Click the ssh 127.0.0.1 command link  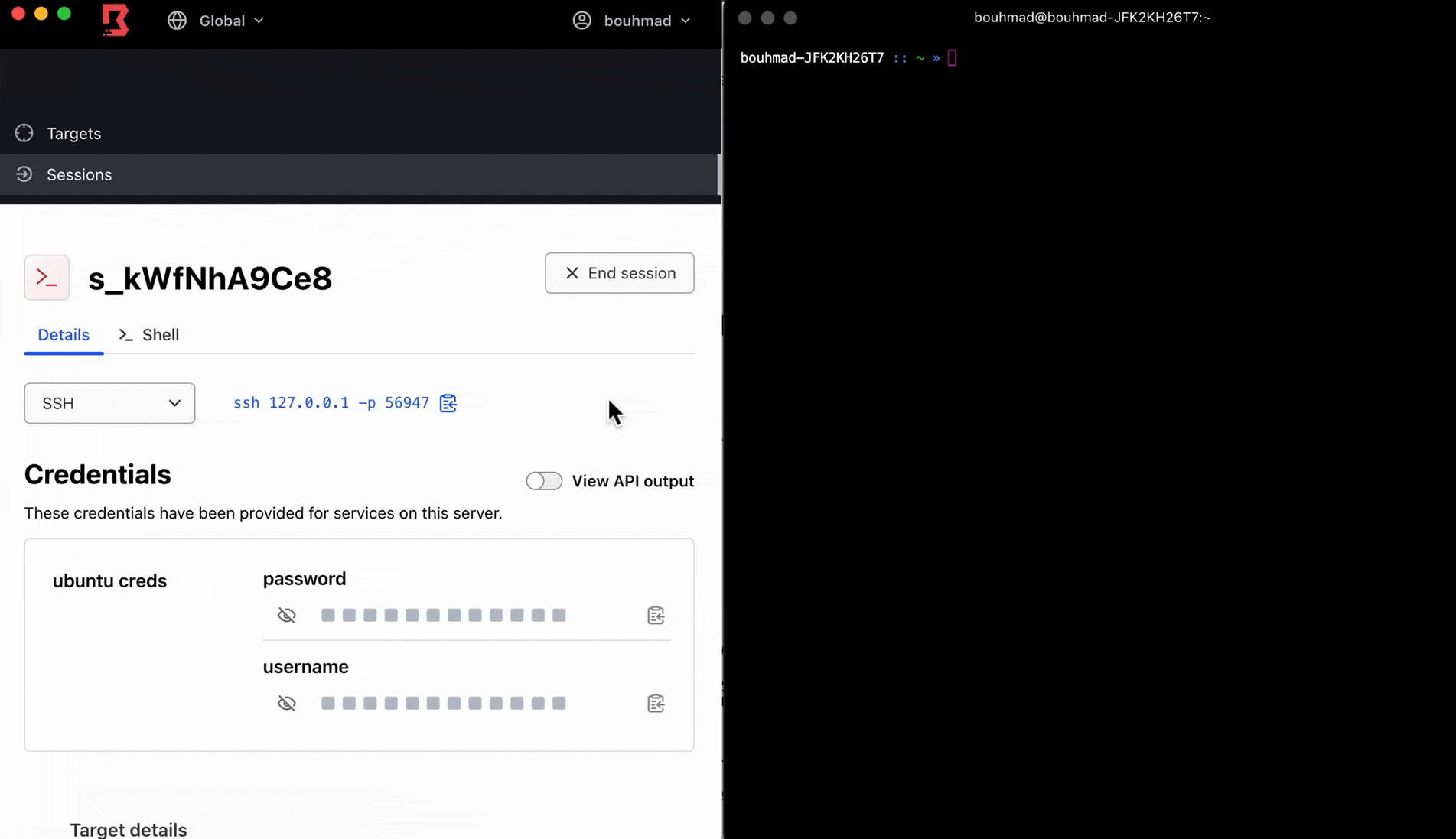331,403
